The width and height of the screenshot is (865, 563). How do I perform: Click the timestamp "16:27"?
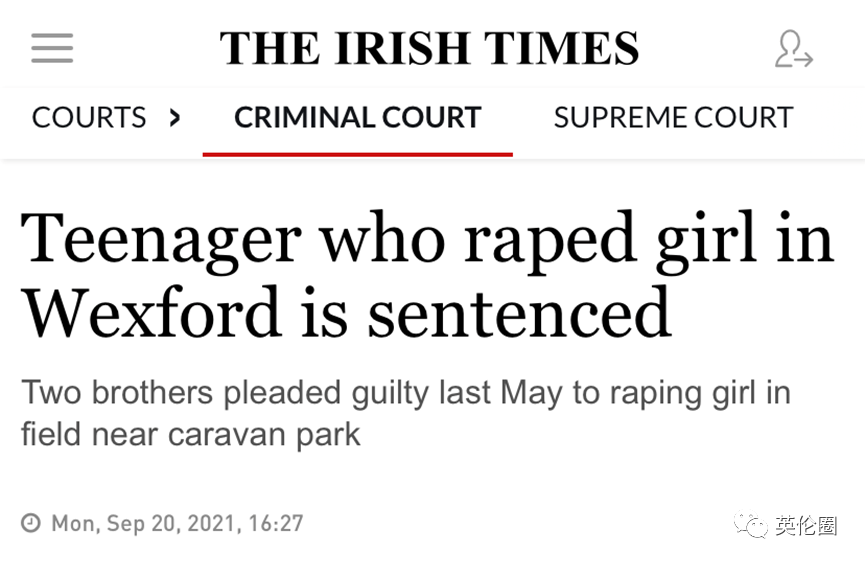[276, 523]
